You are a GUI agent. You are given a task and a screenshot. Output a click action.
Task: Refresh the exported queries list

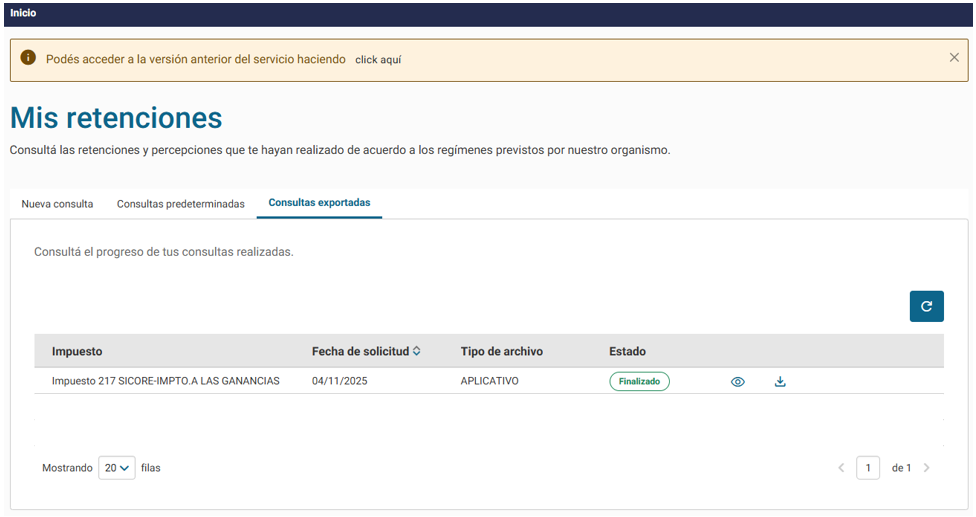point(926,307)
